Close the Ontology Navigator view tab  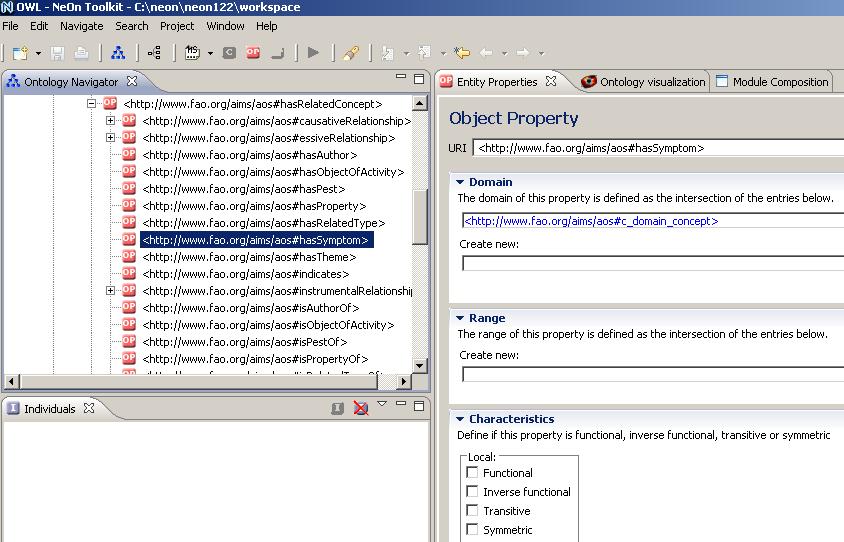[132, 81]
